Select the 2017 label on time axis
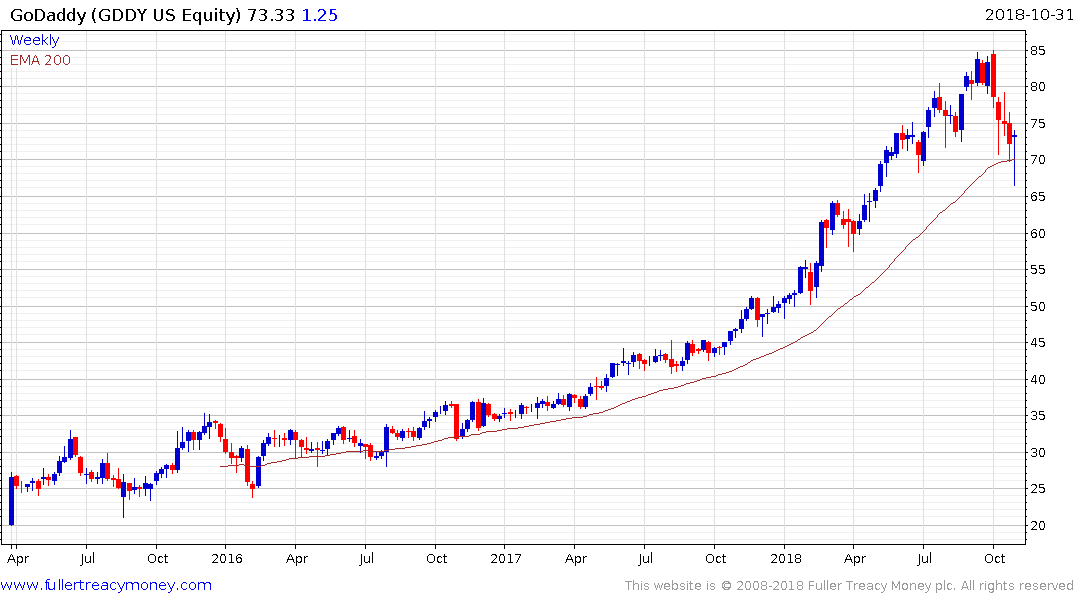The height and width of the screenshot is (600, 1075). (x=506, y=558)
